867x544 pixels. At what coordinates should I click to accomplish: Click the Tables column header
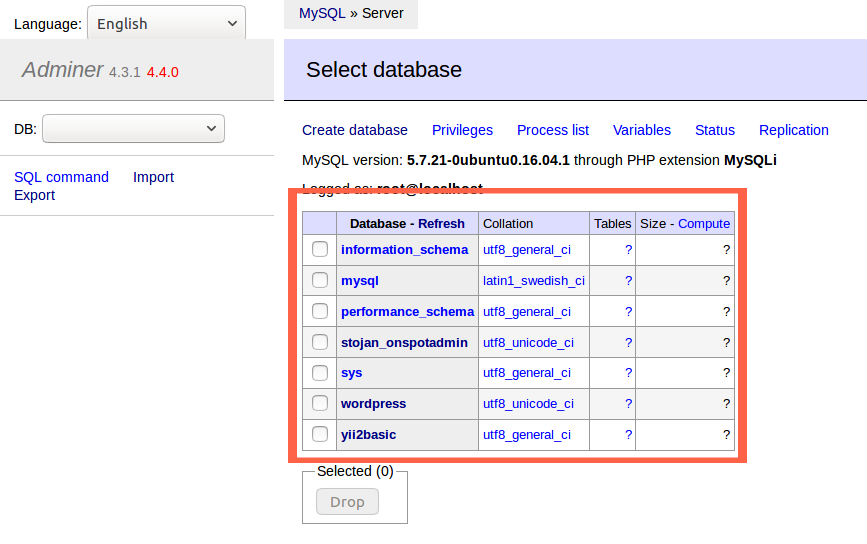point(612,223)
